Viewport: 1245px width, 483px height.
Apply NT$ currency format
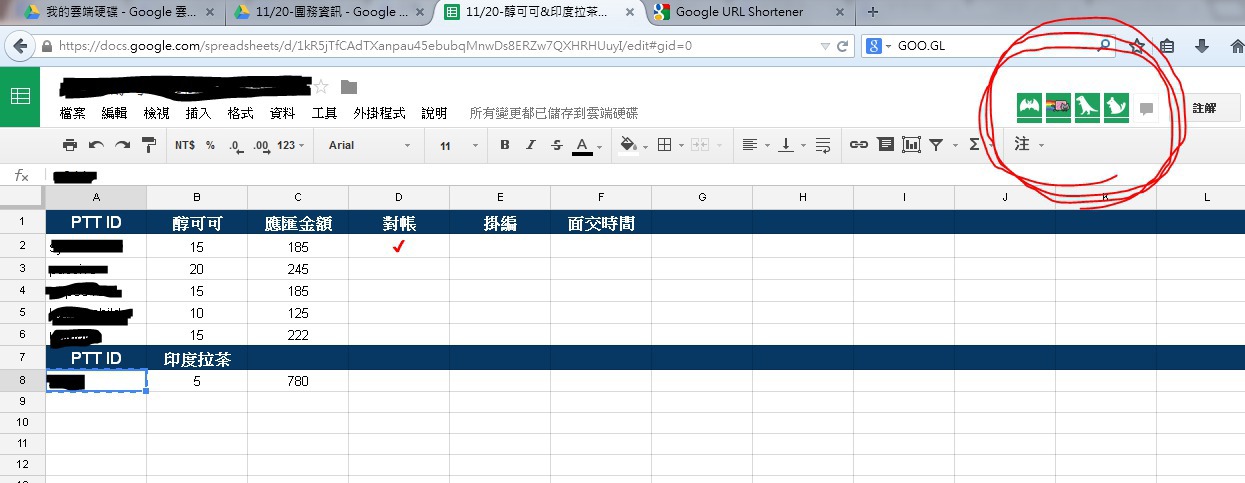185,145
